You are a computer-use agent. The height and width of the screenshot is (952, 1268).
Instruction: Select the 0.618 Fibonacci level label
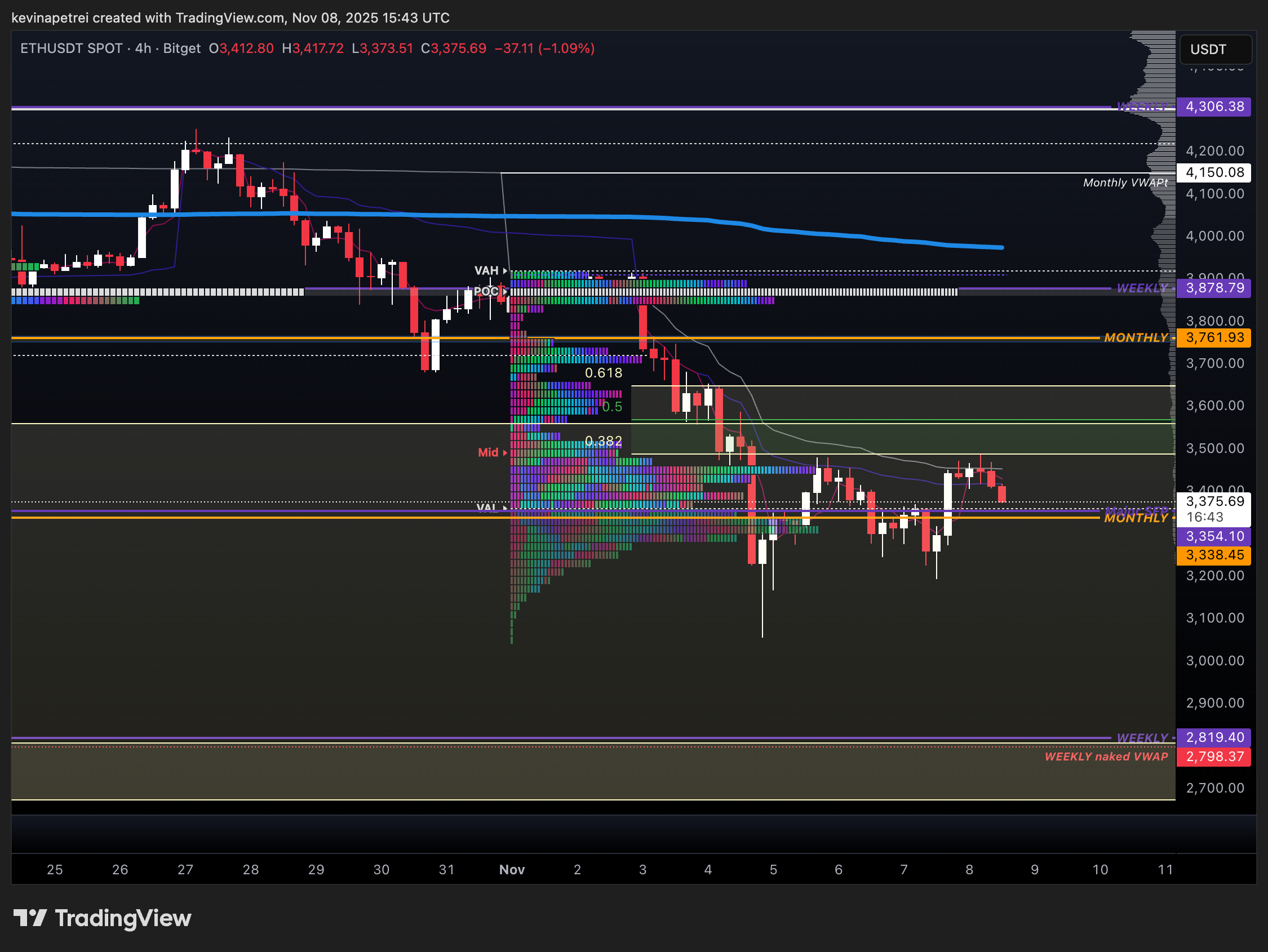tap(603, 373)
